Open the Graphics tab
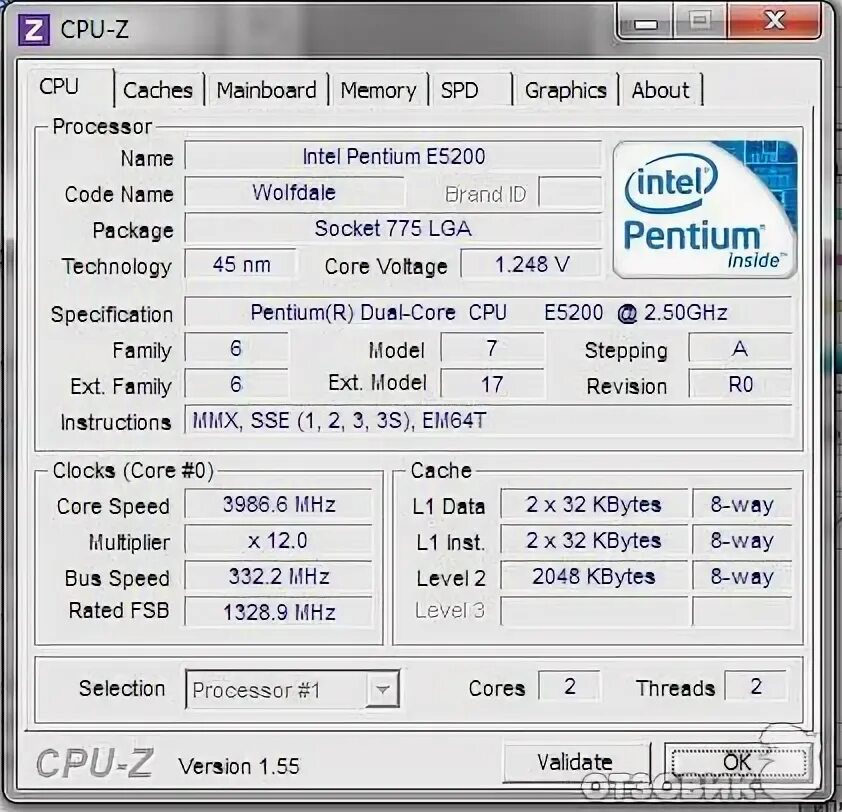Image resolution: width=842 pixels, height=812 pixels. pyautogui.click(x=566, y=90)
